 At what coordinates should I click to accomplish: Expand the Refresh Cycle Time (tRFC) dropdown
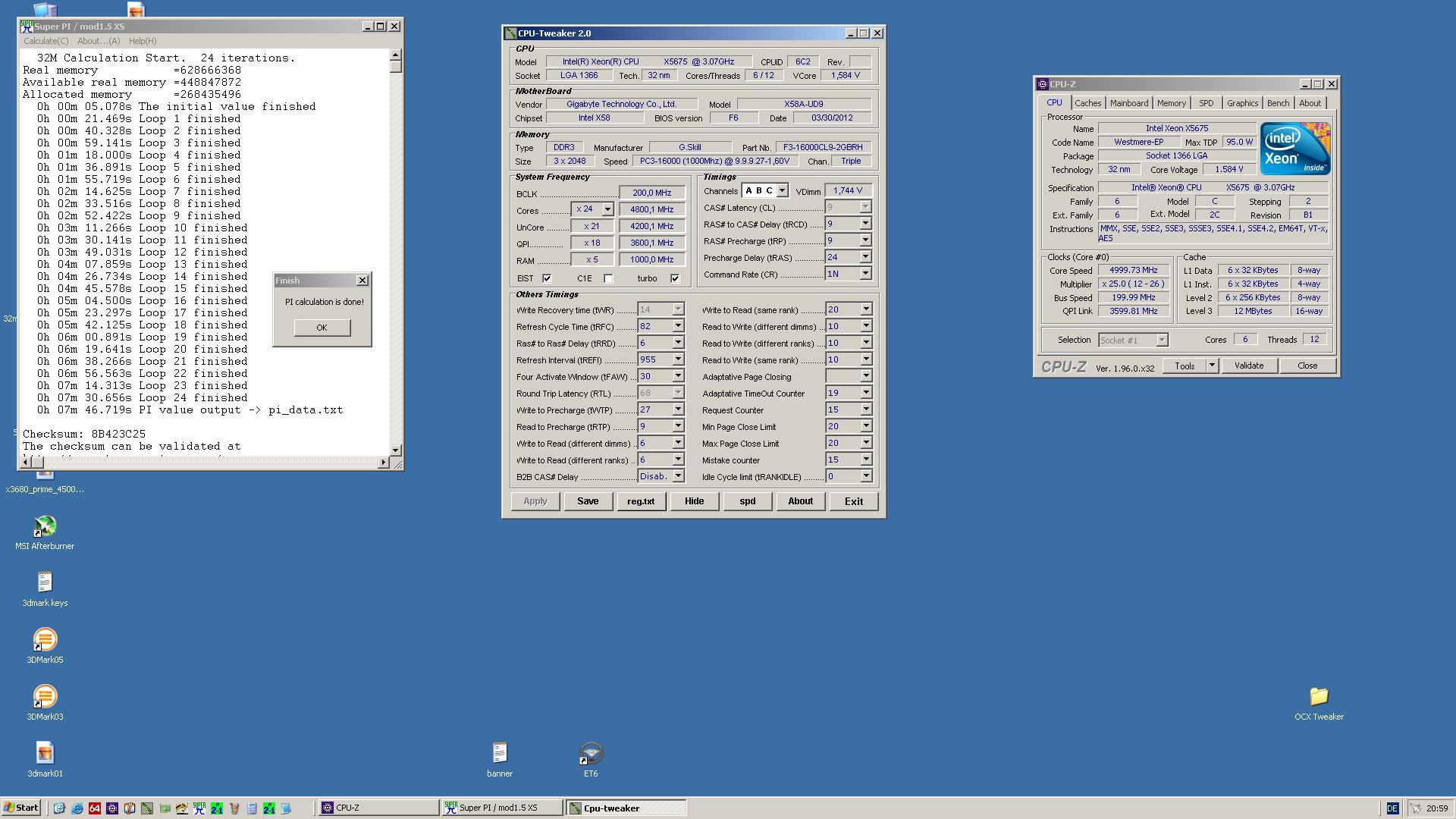678,327
